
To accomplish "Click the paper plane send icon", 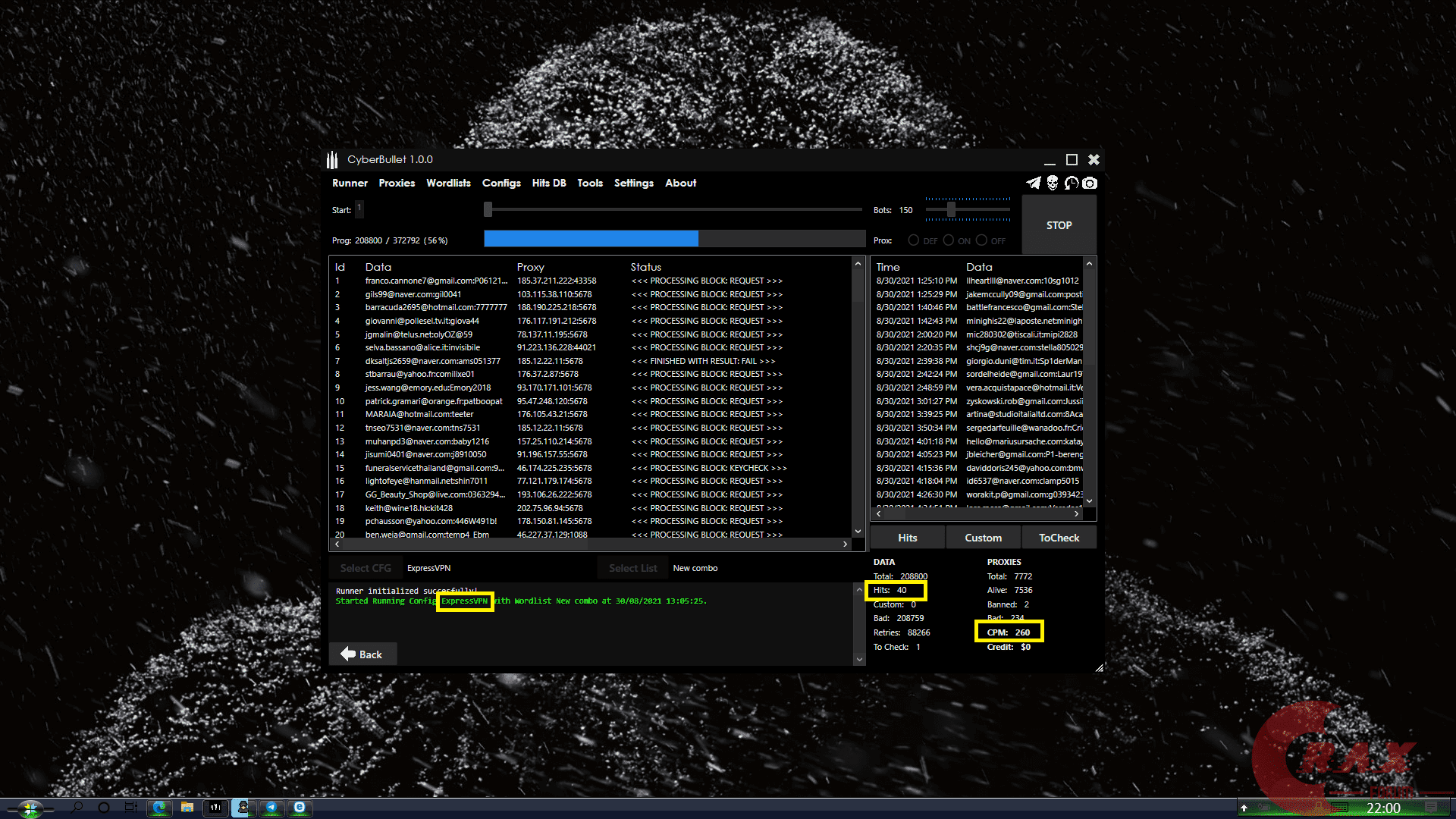I will [1034, 184].
